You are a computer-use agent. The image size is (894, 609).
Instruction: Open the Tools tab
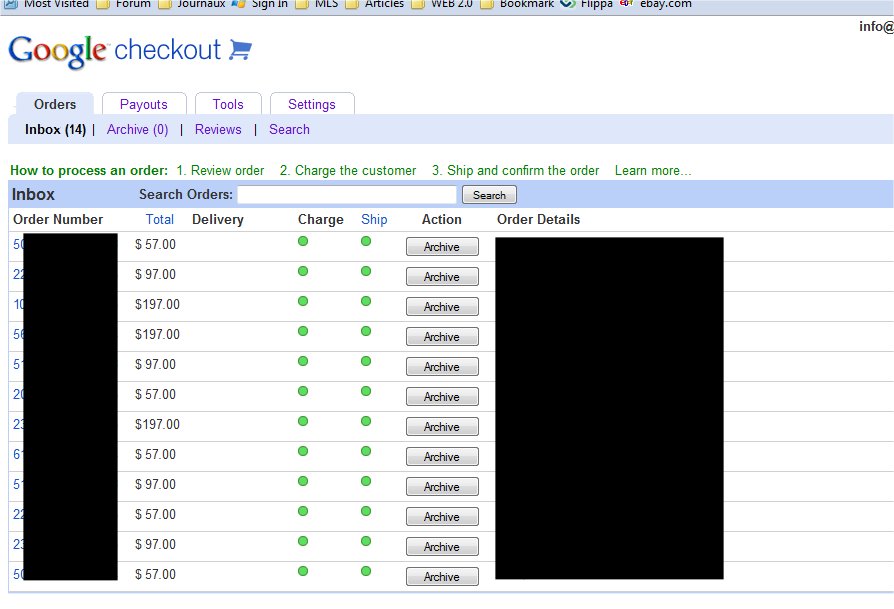click(x=228, y=104)
